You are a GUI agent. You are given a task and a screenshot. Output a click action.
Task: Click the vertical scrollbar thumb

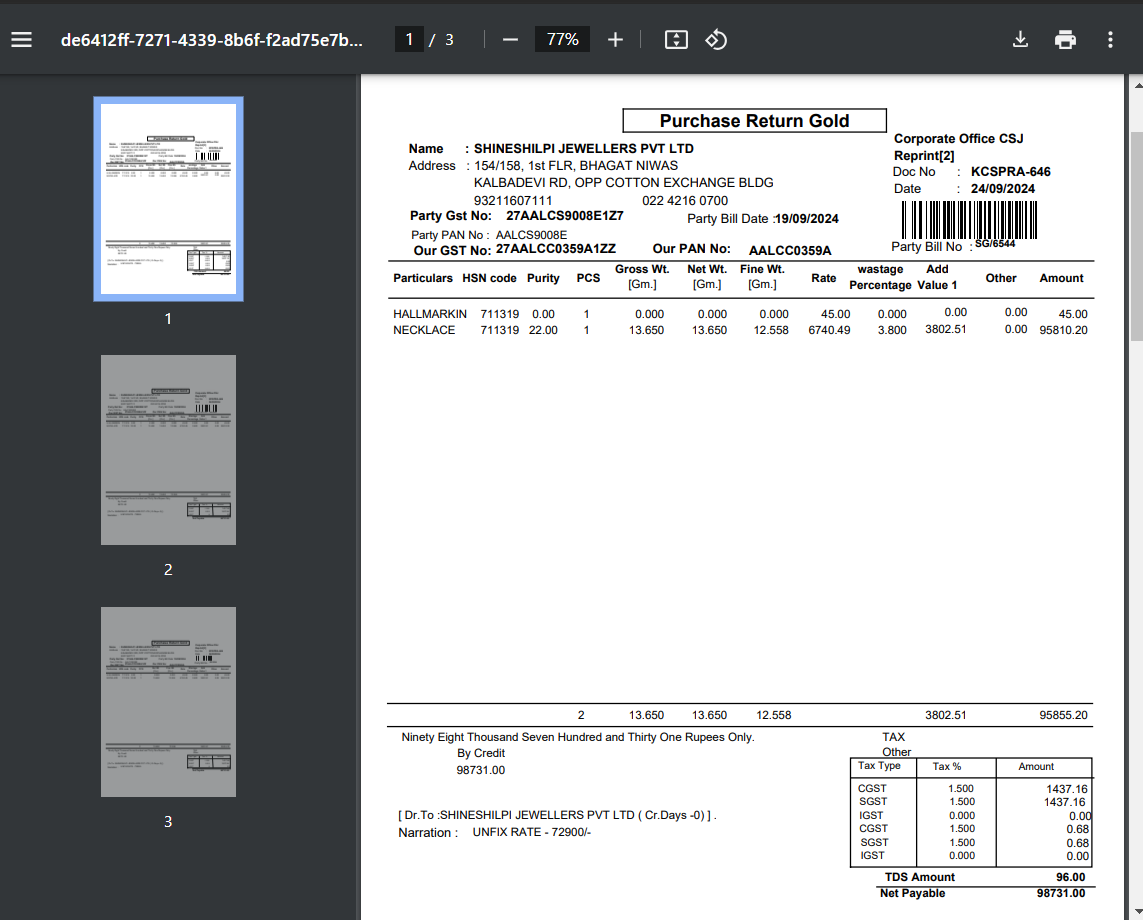[x=1136, y=236]
